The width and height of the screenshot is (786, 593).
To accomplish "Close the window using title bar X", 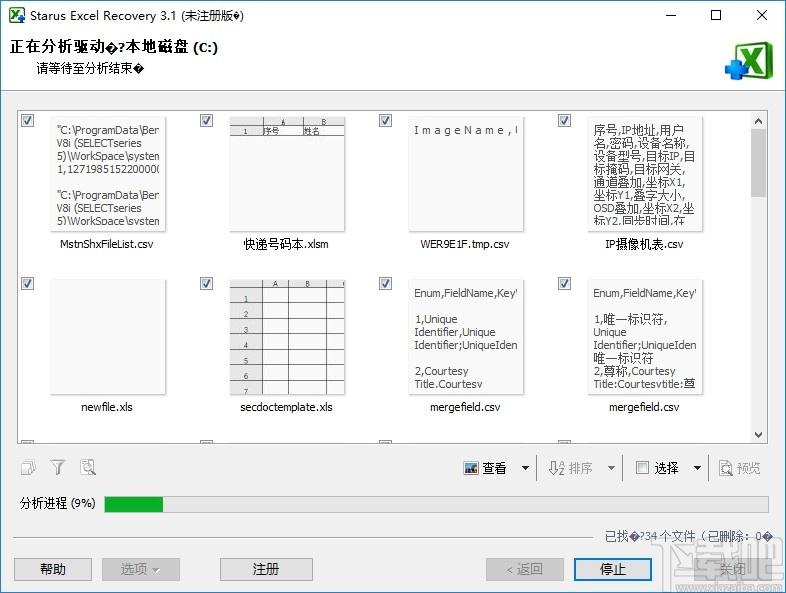I will point(762,16).
